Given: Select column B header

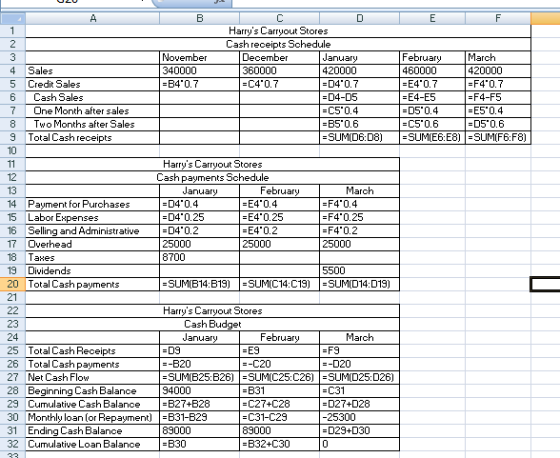Looking at the screenshot, I should pos(199,18).
